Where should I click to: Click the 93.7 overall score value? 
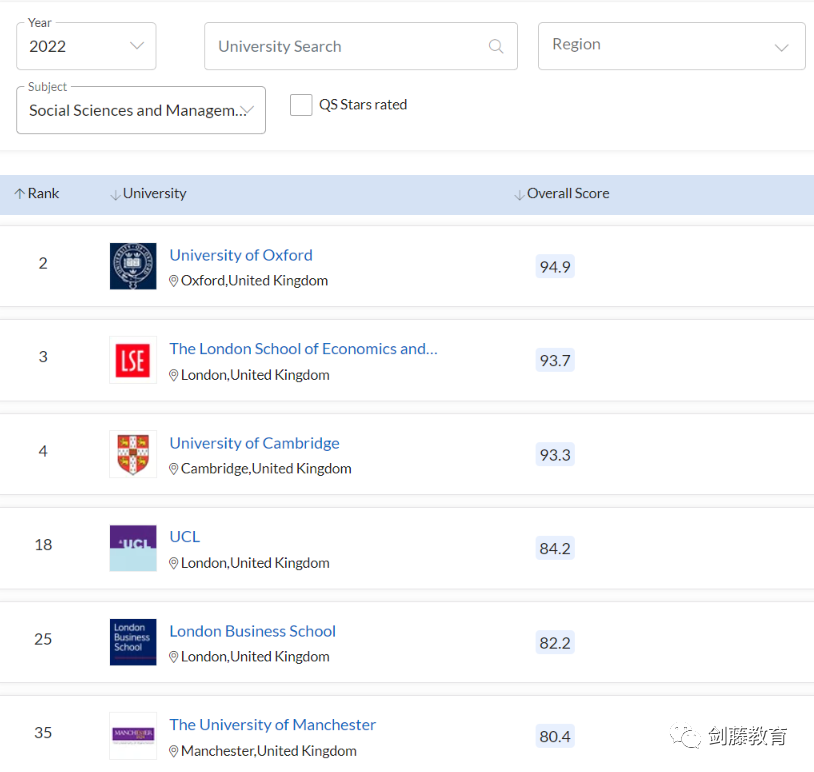(555, 360)
